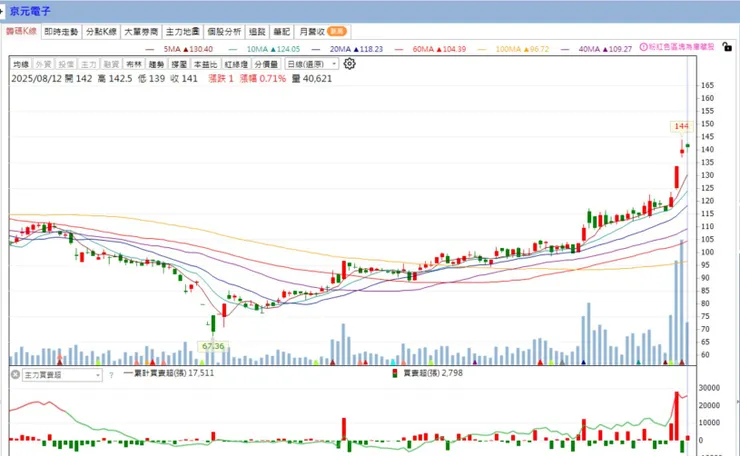
Task: Click the 漲跌 1 value
Action: tap(221, 78)
